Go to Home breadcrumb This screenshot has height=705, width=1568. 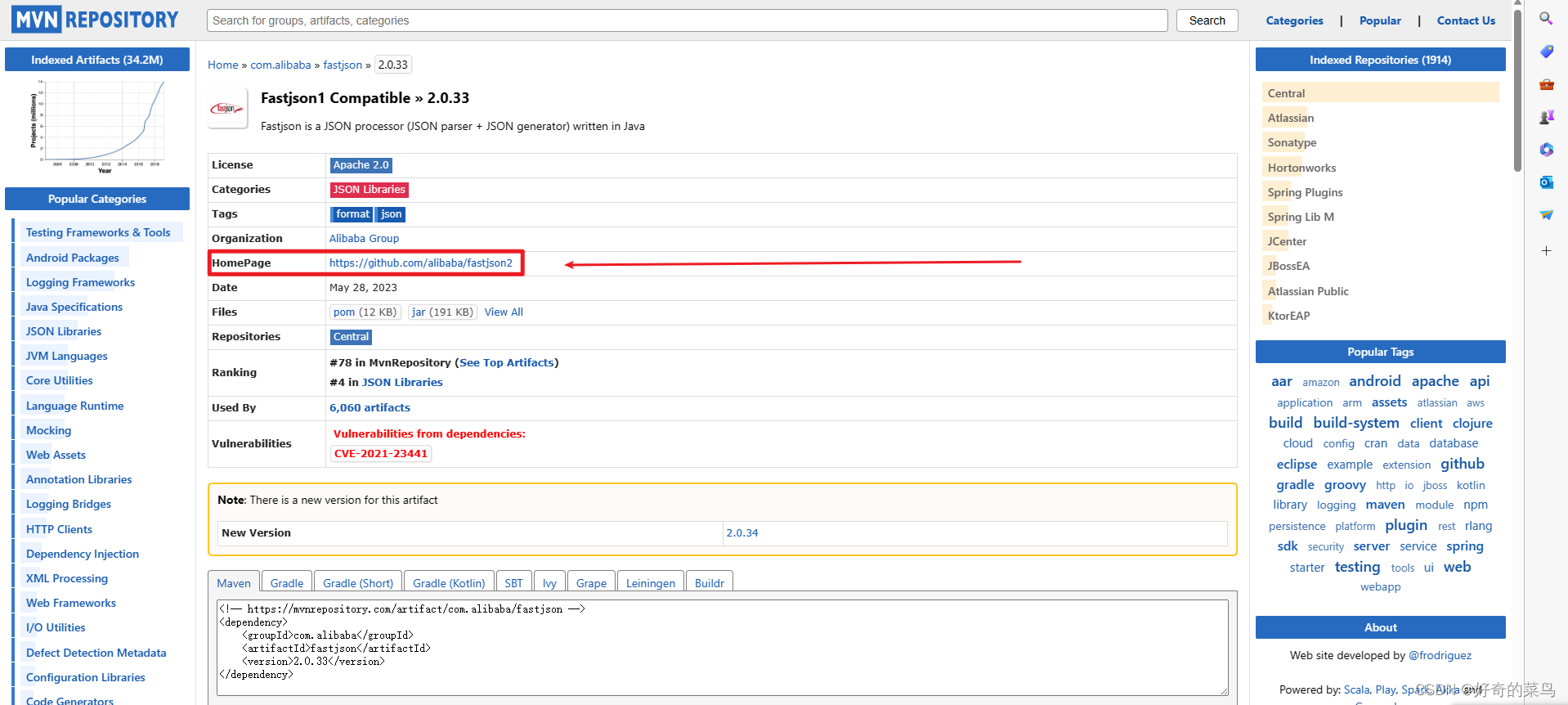222,65
